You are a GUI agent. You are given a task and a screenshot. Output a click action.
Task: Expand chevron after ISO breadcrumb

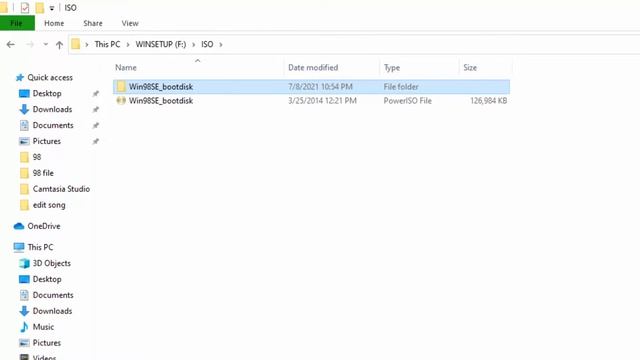coord(221,44)
